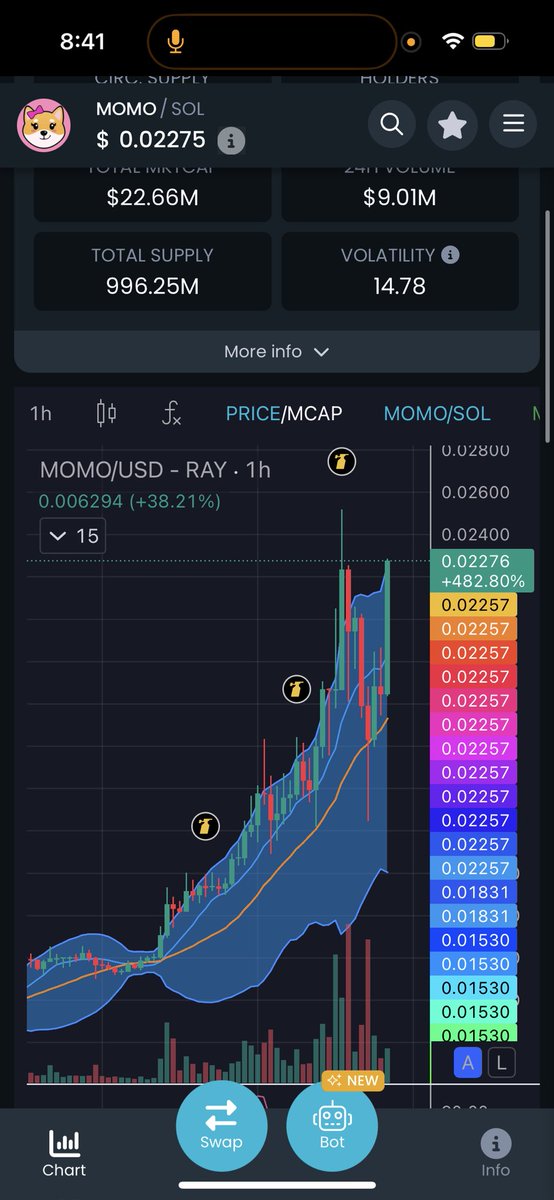Screen dimensions: 554x1200
Task: Enable auto scale with A button
Action: [x=469, y=1063]
